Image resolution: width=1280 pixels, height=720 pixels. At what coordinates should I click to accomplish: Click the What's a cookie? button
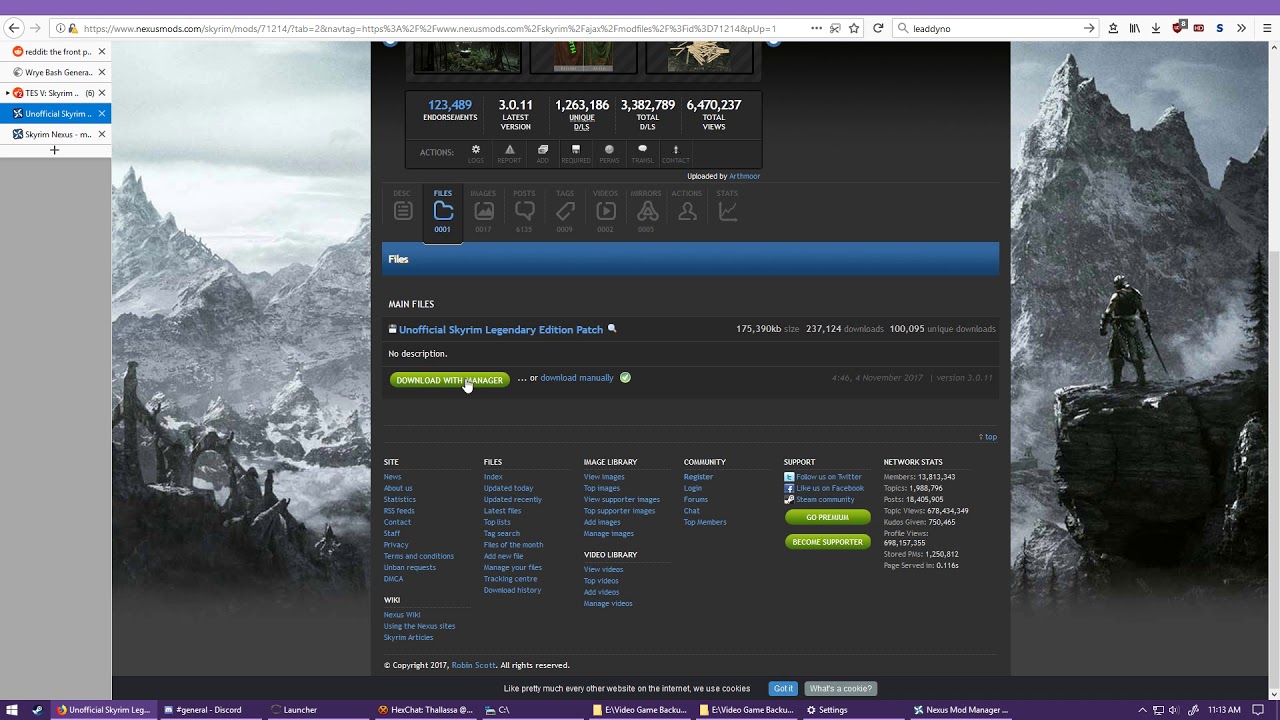point(840,688)
